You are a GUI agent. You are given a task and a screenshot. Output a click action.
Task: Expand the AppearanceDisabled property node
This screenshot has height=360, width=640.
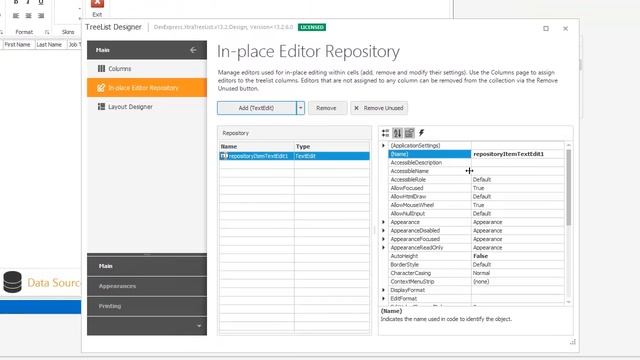(383, 231)
